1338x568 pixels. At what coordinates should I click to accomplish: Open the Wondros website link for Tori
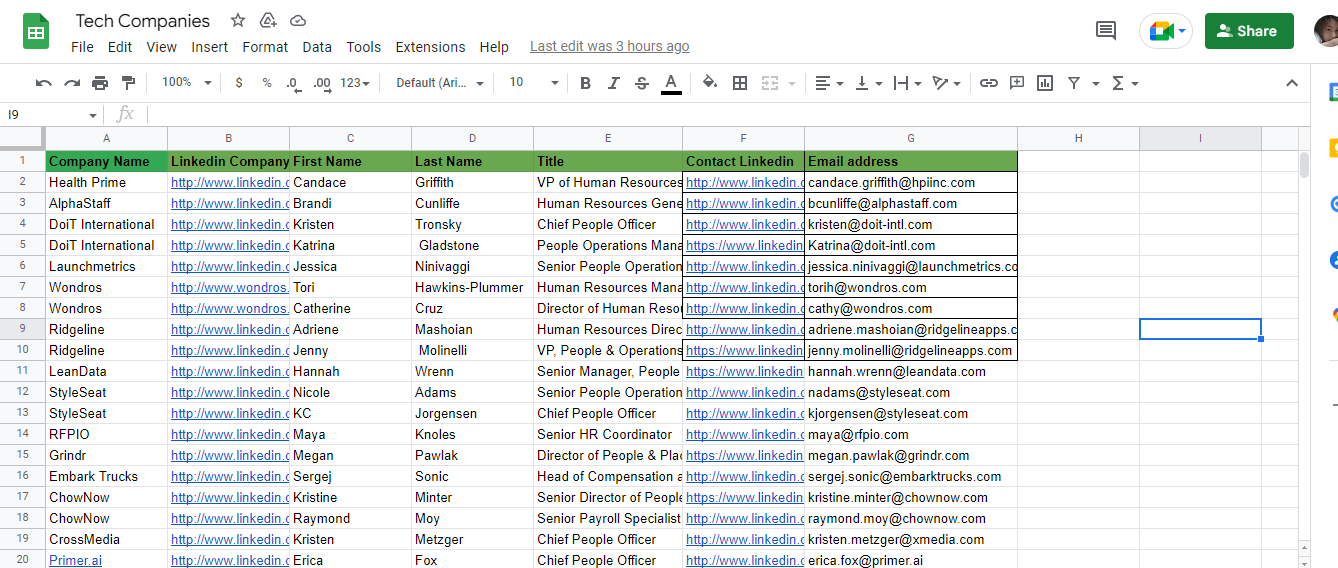[229, 287]
